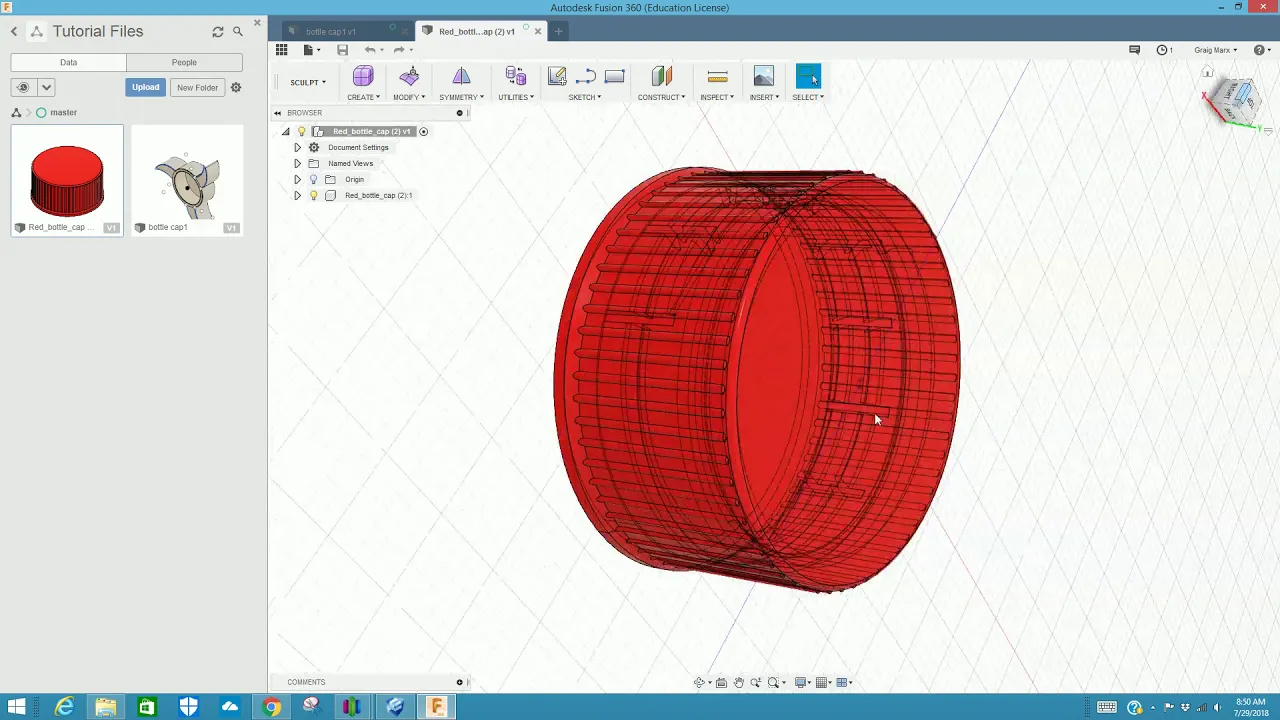Click the Redo arrow
This screenshot has height=720, width=1280.
pyautogui.click(x=398, y=50)
